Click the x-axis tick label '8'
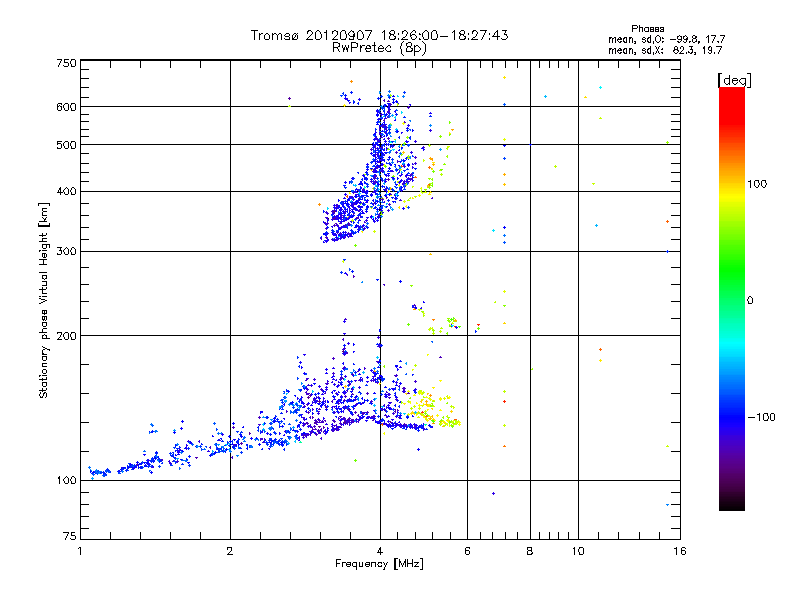Image resolution: width=800 pixels, height=600 pixels. point(530,551)
